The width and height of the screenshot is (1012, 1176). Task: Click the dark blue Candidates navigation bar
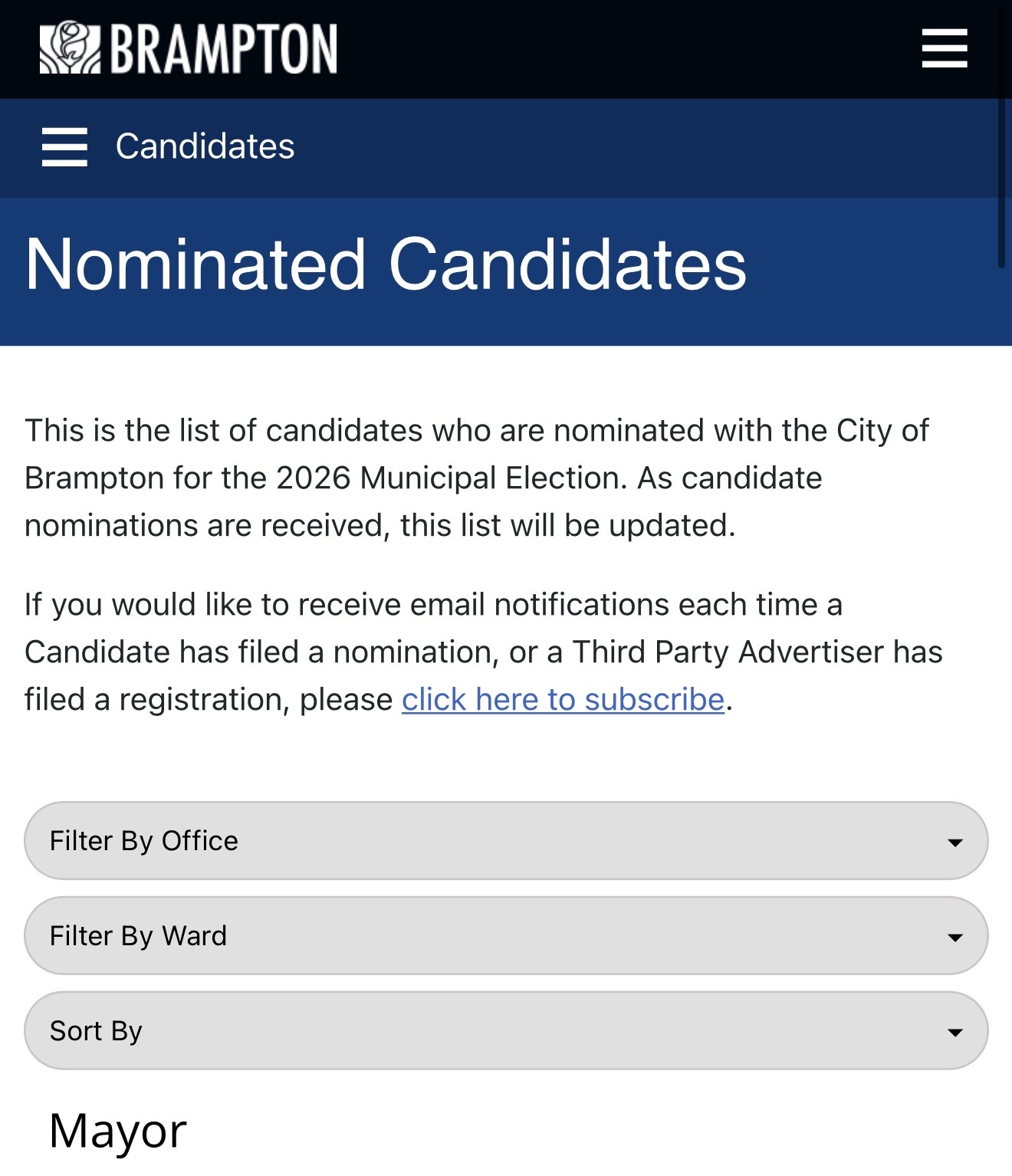[x=506, y=147]
